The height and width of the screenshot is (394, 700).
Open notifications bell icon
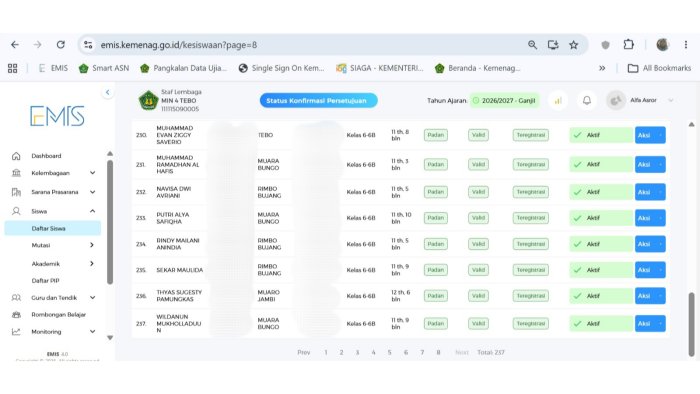587,100
